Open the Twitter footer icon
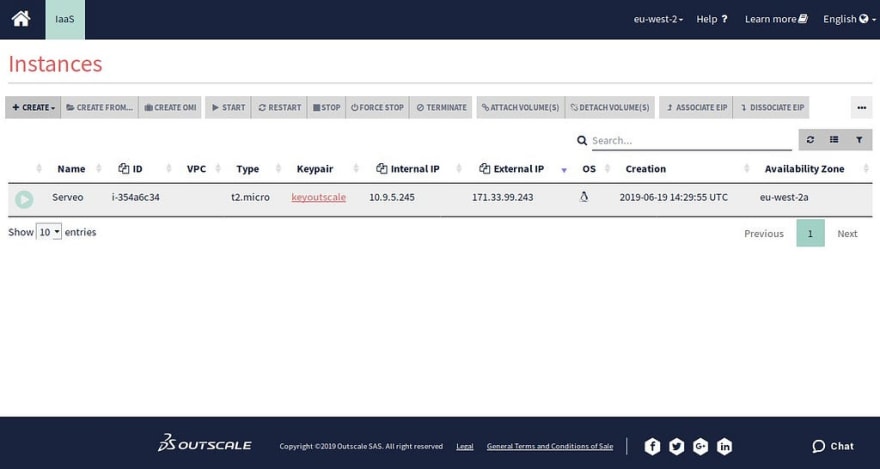Image resolution: width=880 pixels, height=469 pixels. pyautogui.click(x=676, y=447)
